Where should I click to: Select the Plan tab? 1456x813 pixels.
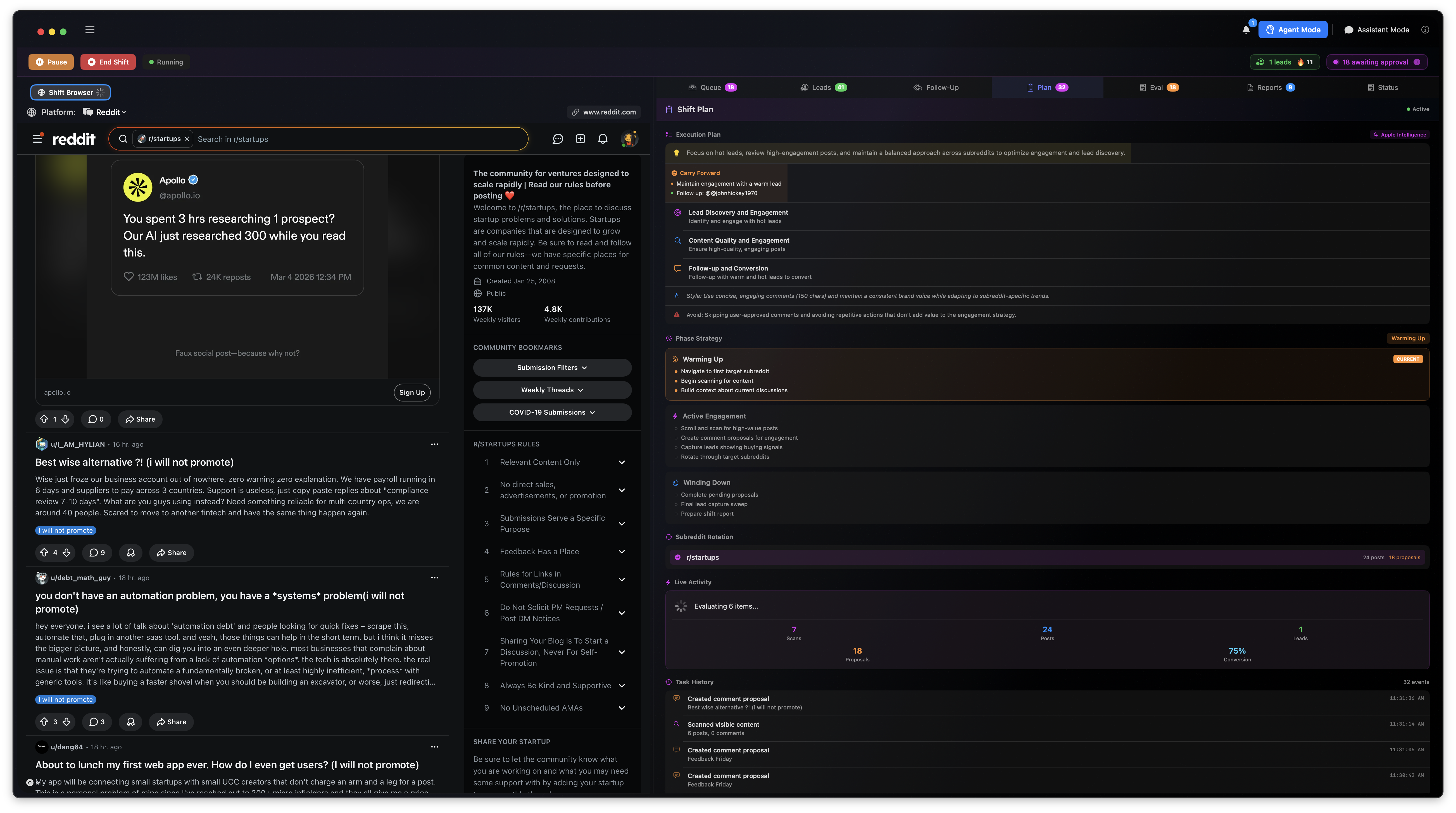(x=1047, y=88)
